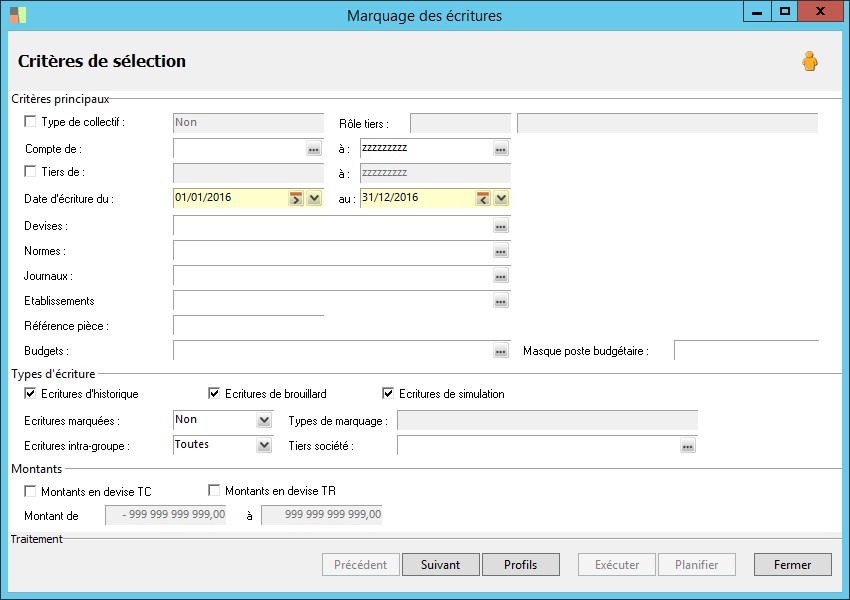Click the Référence pièce input field
This screenshot has width=850, height=600.
tap(248, 326)
